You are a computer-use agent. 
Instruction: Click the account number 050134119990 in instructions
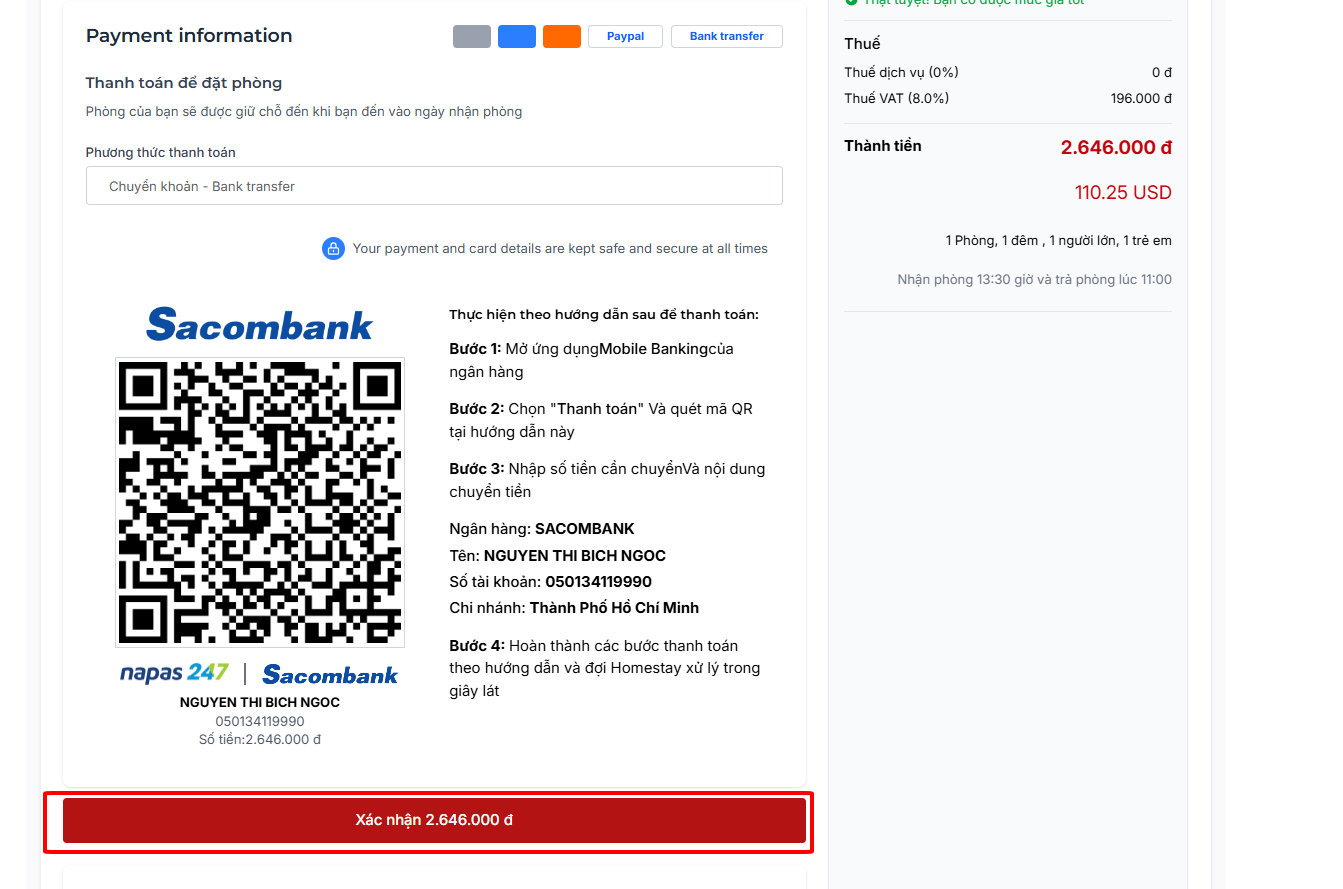click(598, 582)
